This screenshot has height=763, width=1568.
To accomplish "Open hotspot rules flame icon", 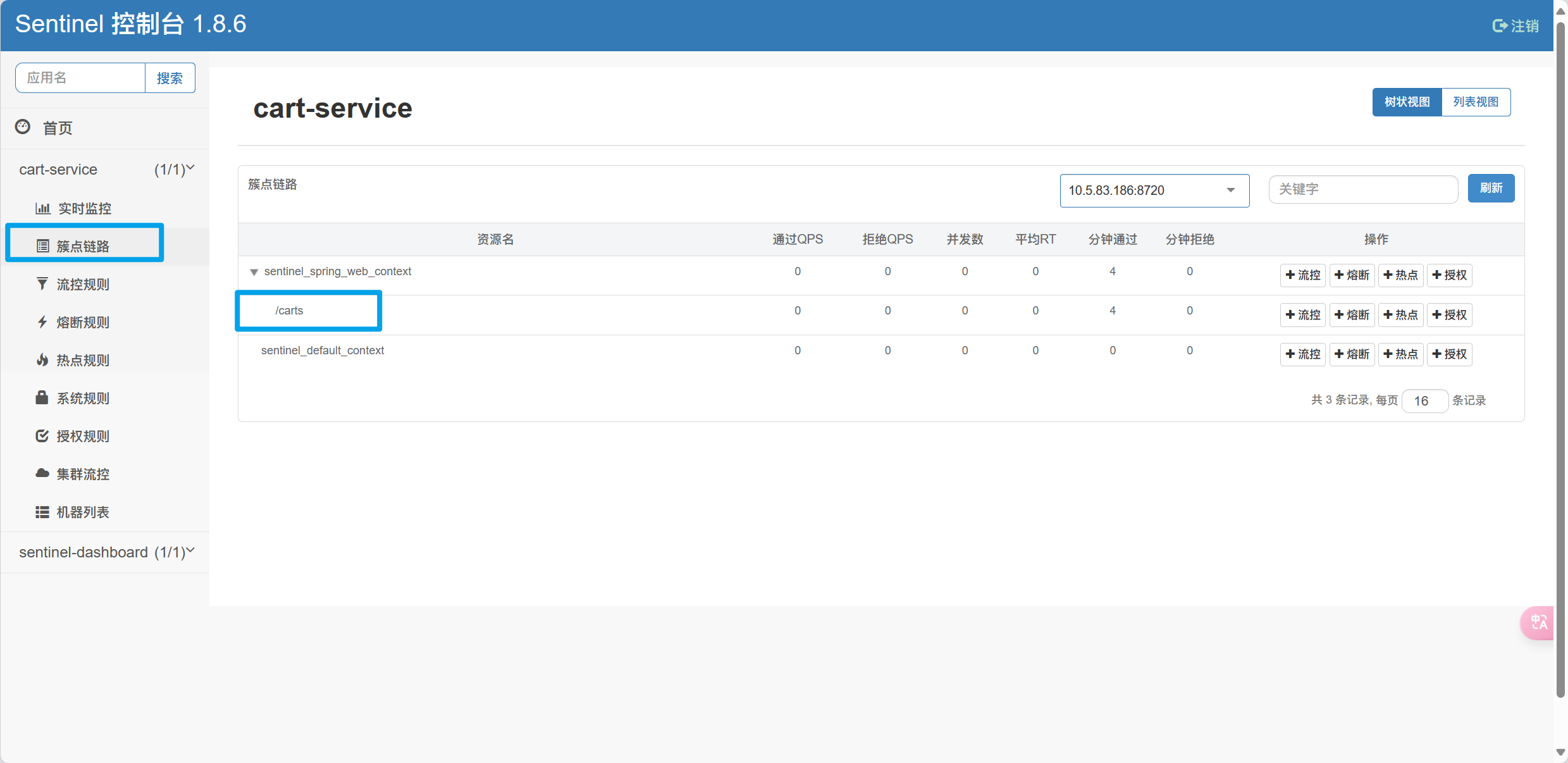I will (42, 360).
